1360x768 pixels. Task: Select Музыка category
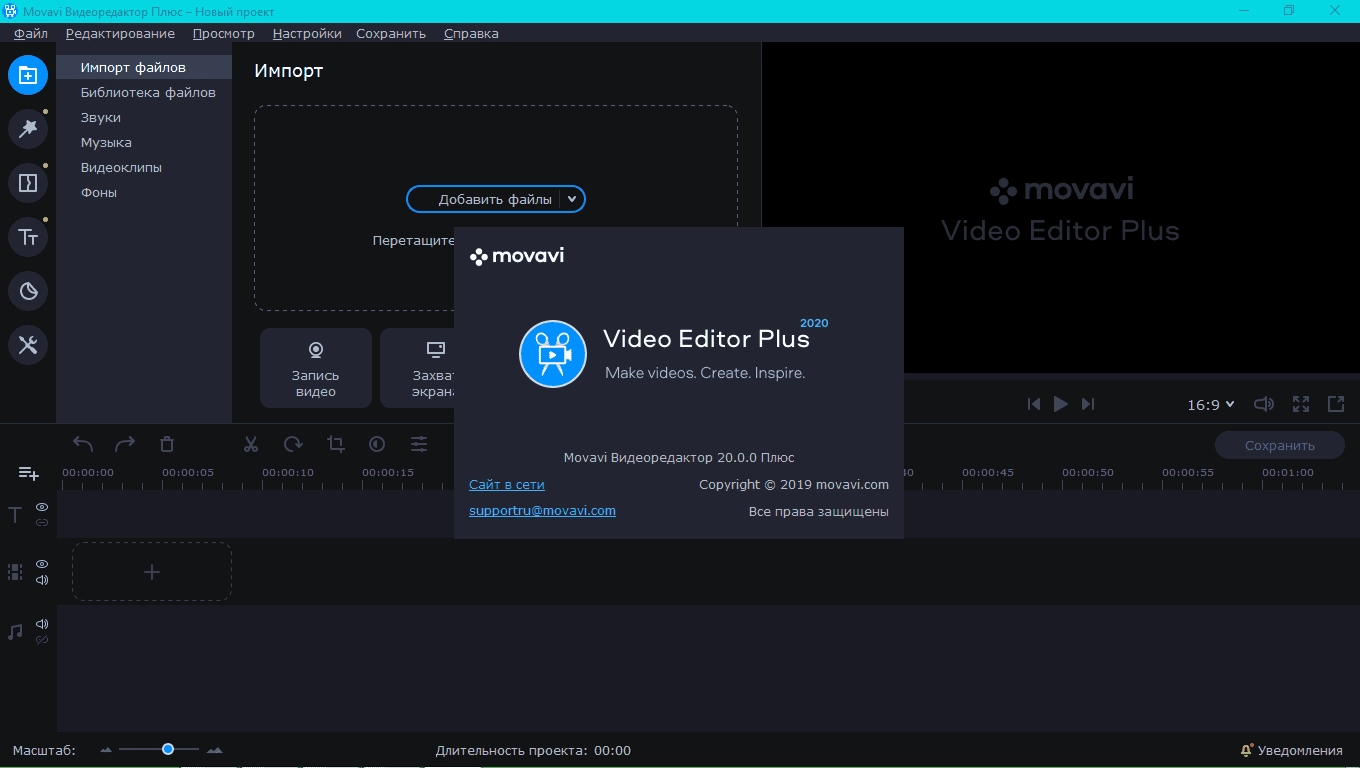144,142
